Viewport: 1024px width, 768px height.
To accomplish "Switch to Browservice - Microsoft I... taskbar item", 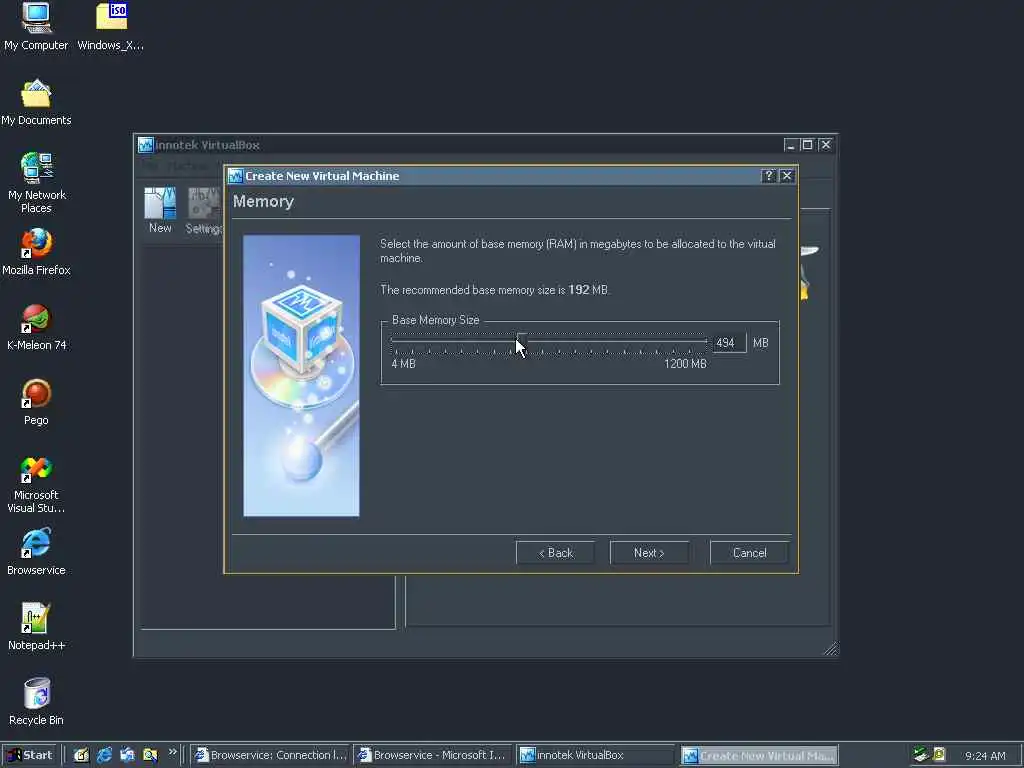I will click(432, 755).
